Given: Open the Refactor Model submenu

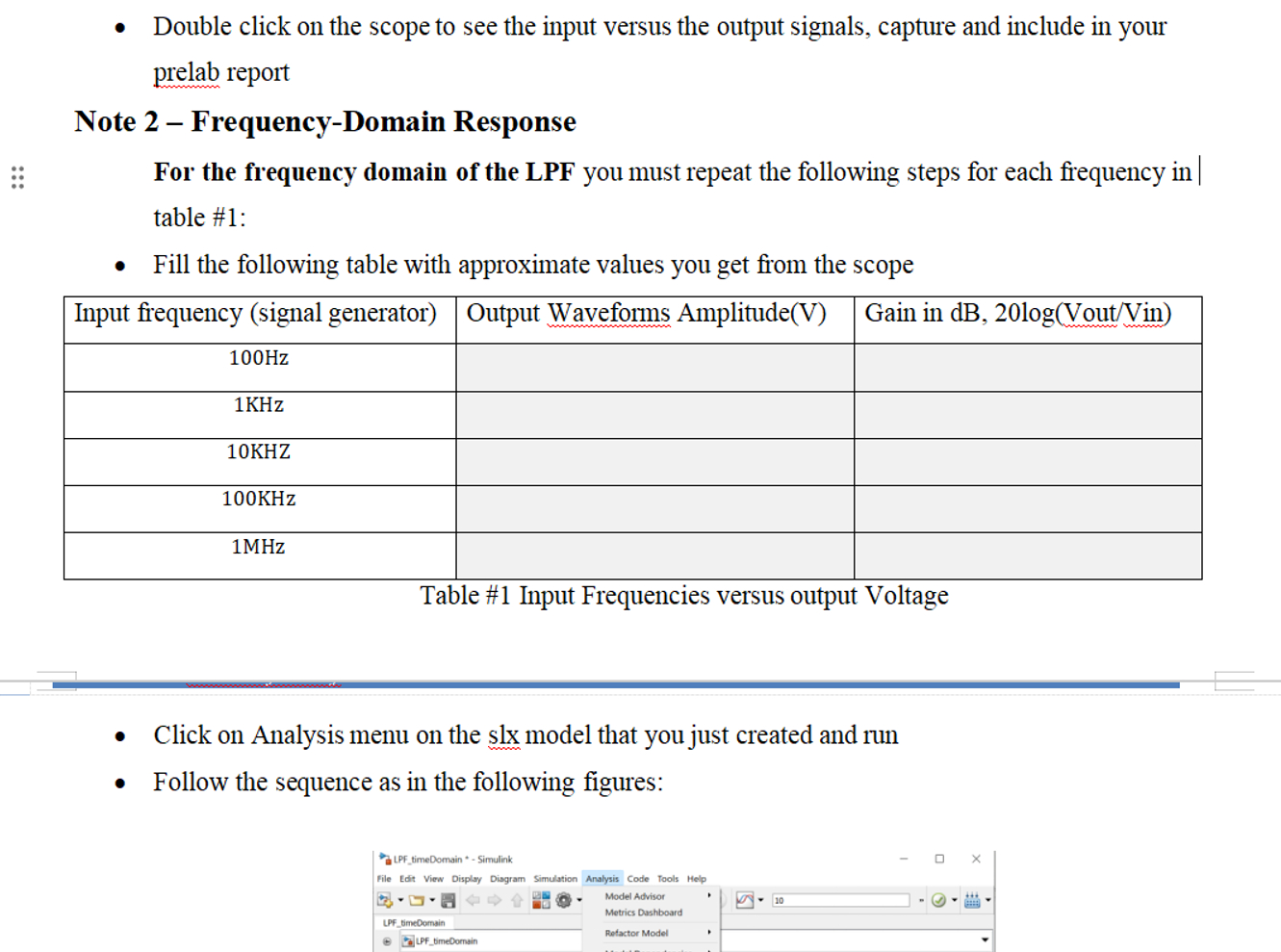Looking at the screenshot, I should [x=634, y=933].
